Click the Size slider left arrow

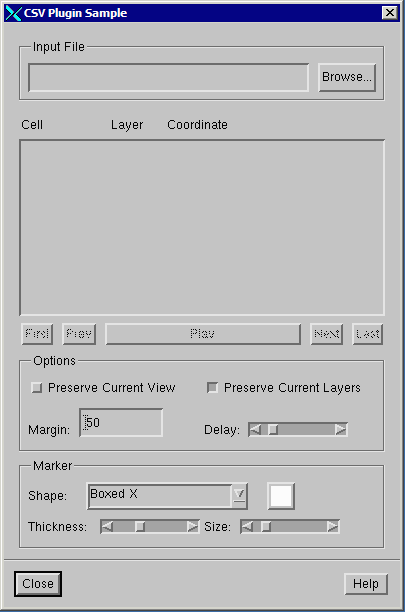(x=247, y=527)
